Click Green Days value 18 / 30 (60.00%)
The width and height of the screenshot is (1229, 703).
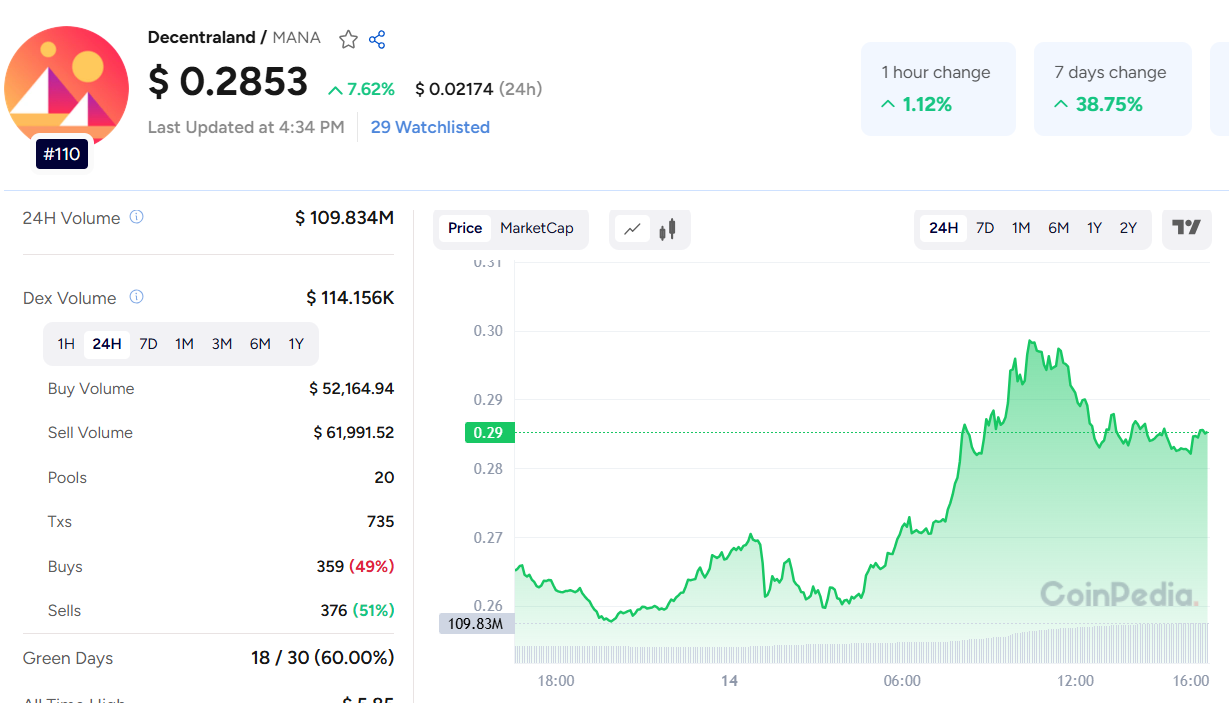[322, 658]
